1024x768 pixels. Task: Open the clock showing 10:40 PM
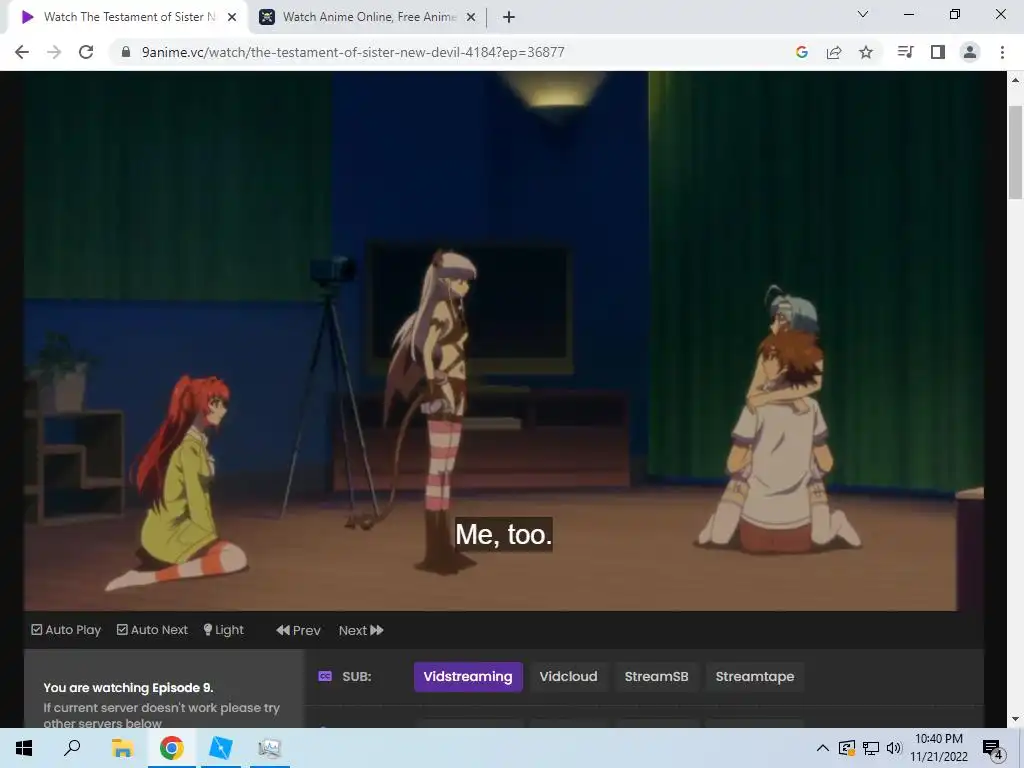pos(939,748)
